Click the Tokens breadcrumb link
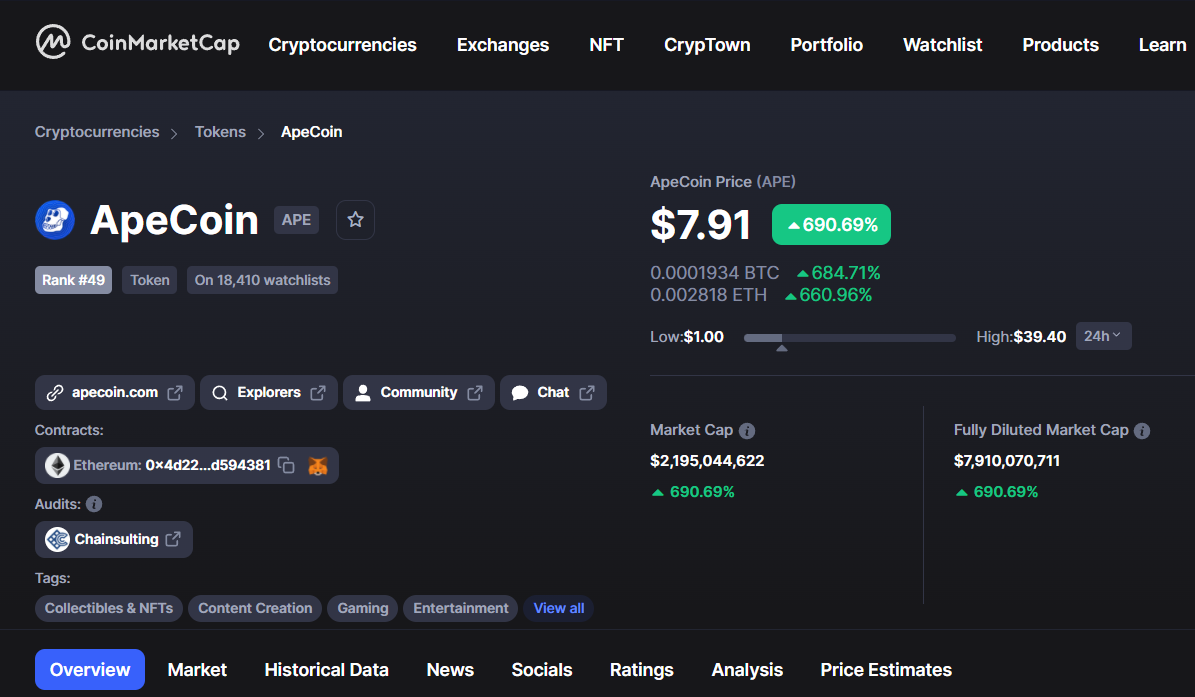This screenshot has height=697, width=1195. pyautogui.click(x=220, y=132)
